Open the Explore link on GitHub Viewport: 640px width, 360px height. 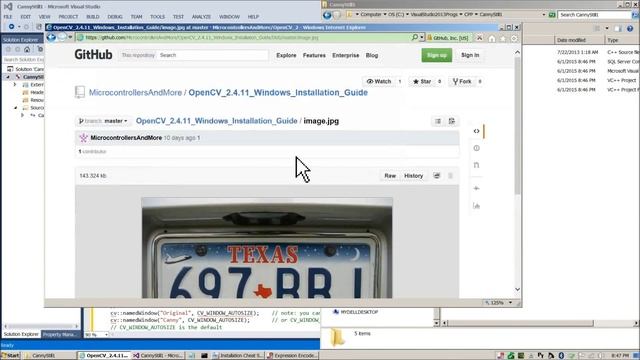[286, 55]
